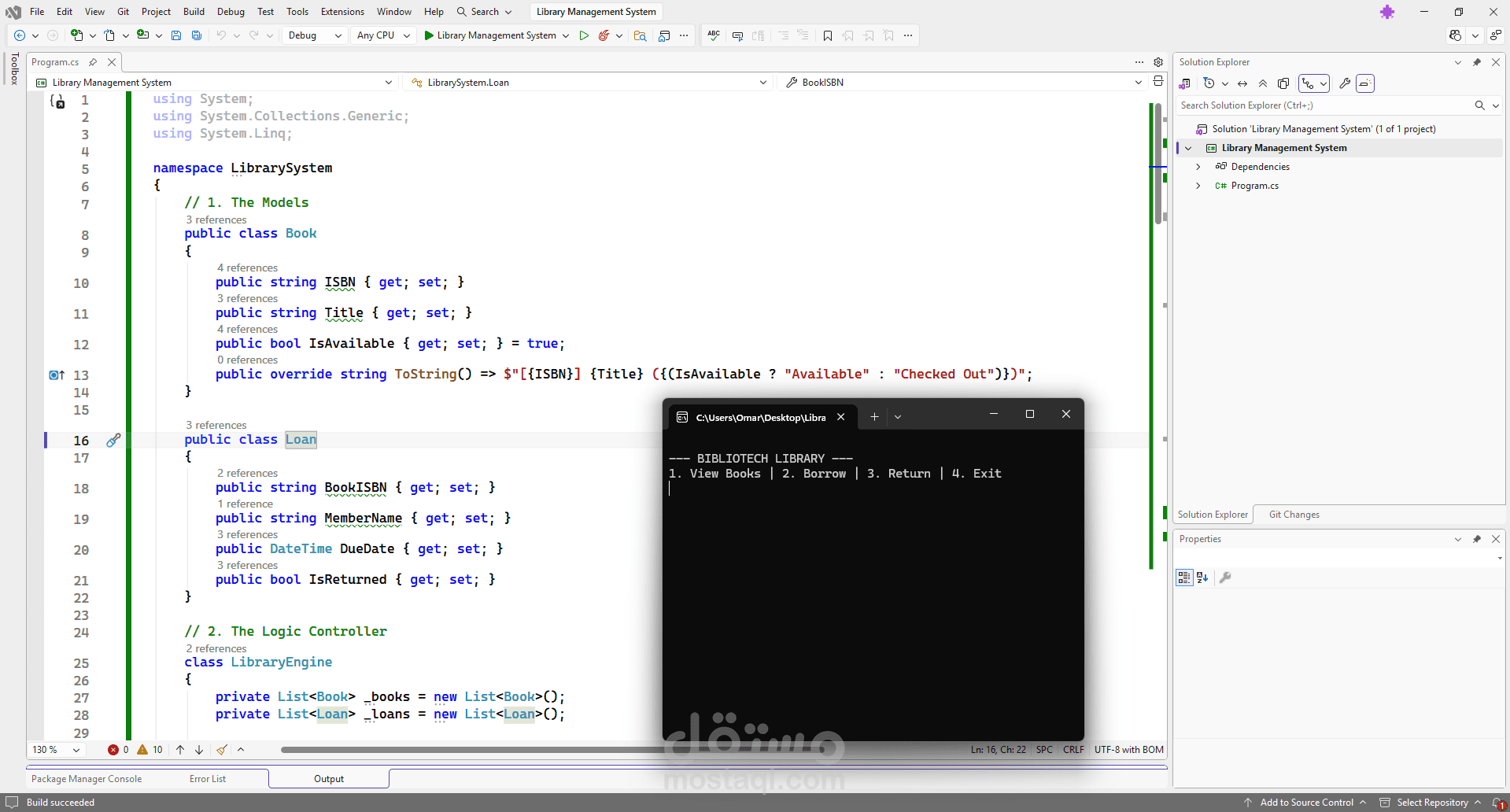Image resolution: width=1510 pixels, height=812 pixels.
Task: Toggle Show All Files in Solution Explorer
Action: pos(1283,83)
